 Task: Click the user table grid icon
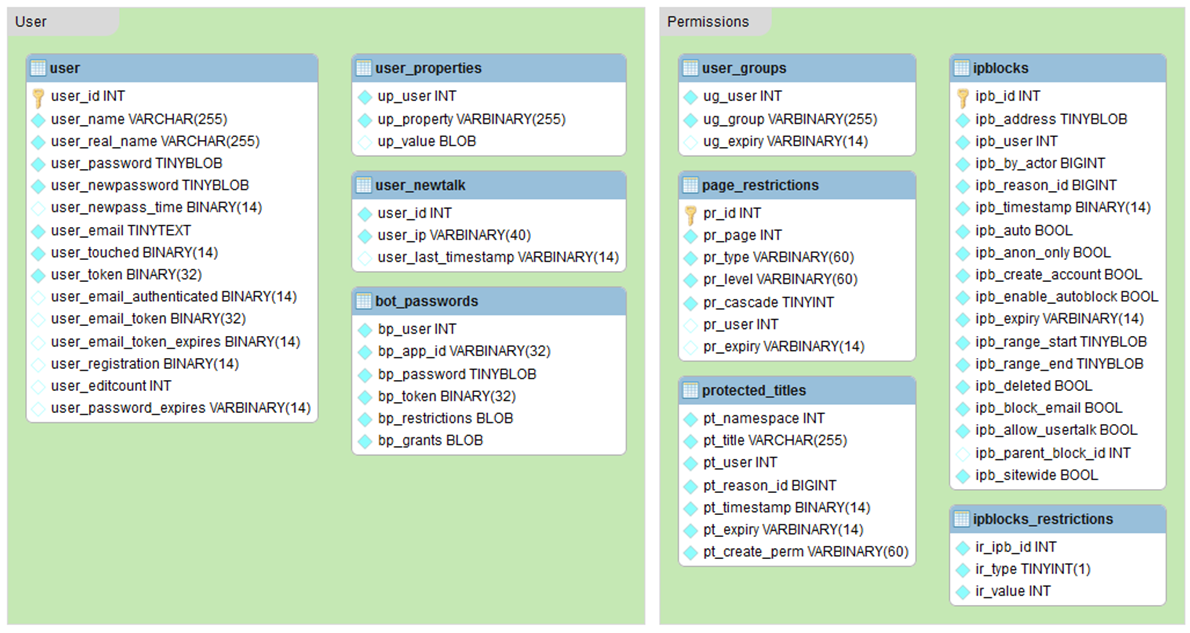[39, 68]
